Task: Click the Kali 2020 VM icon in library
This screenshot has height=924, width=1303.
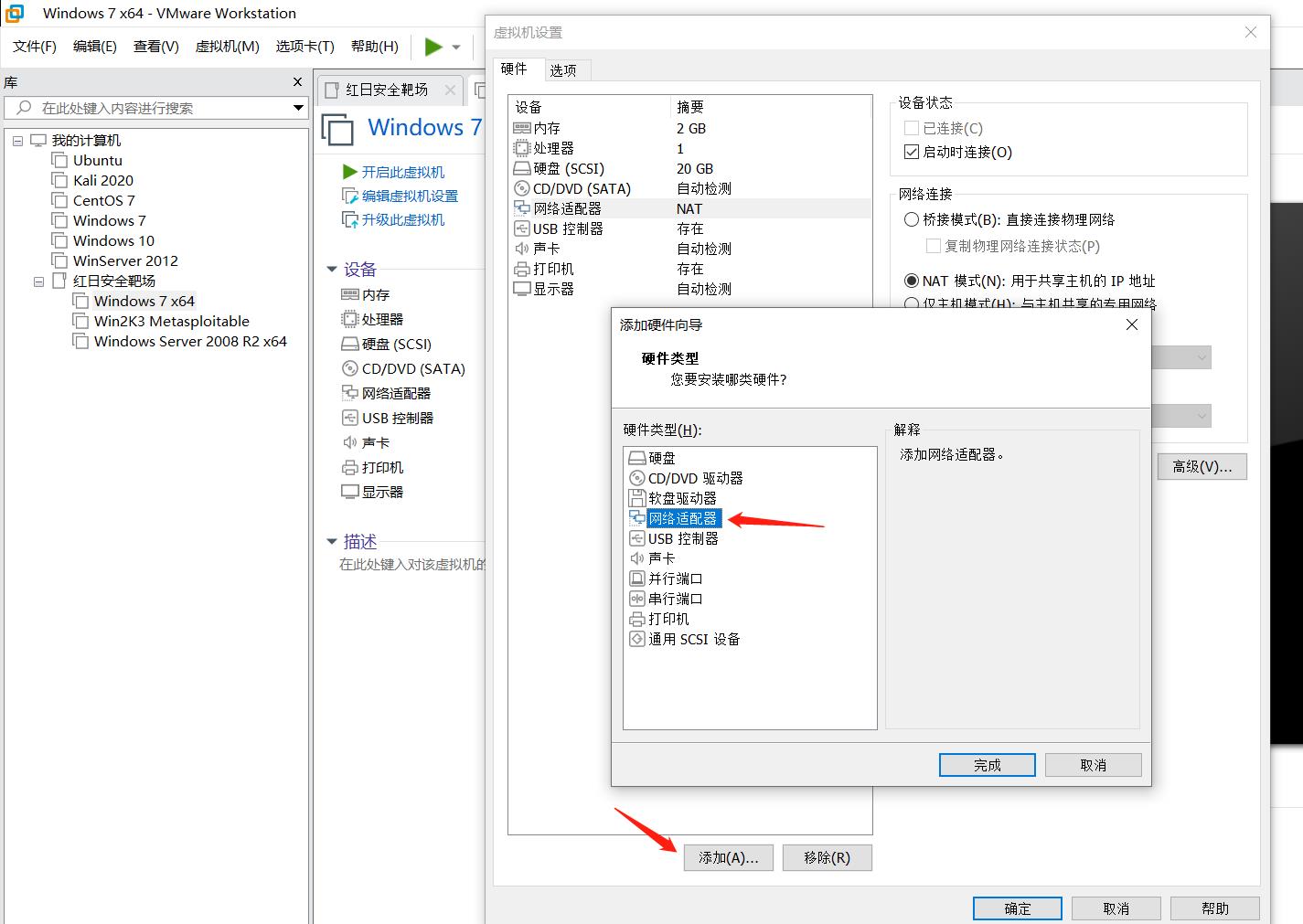Action: (x=59, y=180)
